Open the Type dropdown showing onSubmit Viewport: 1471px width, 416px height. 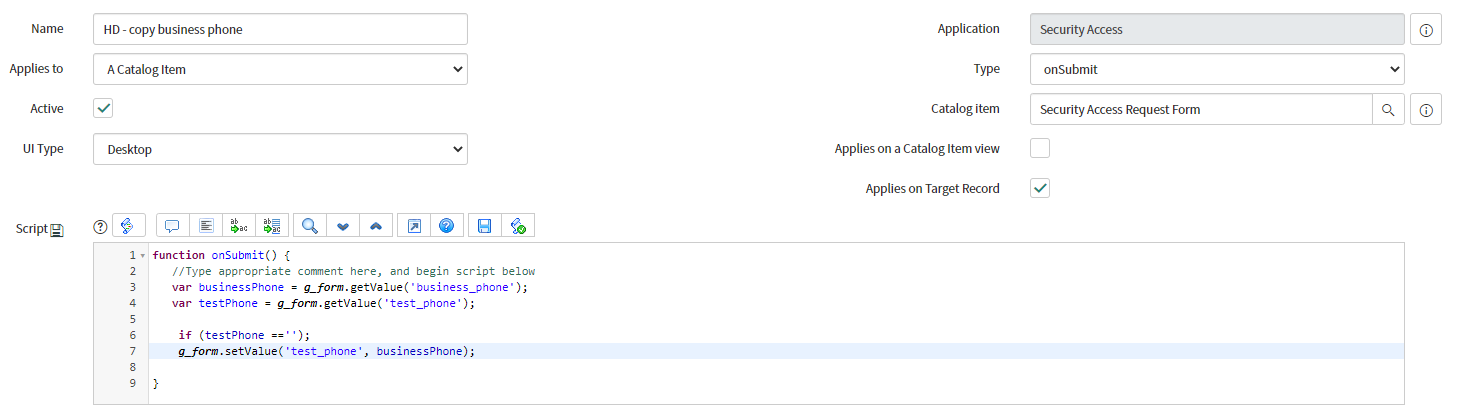point(1217,69)
